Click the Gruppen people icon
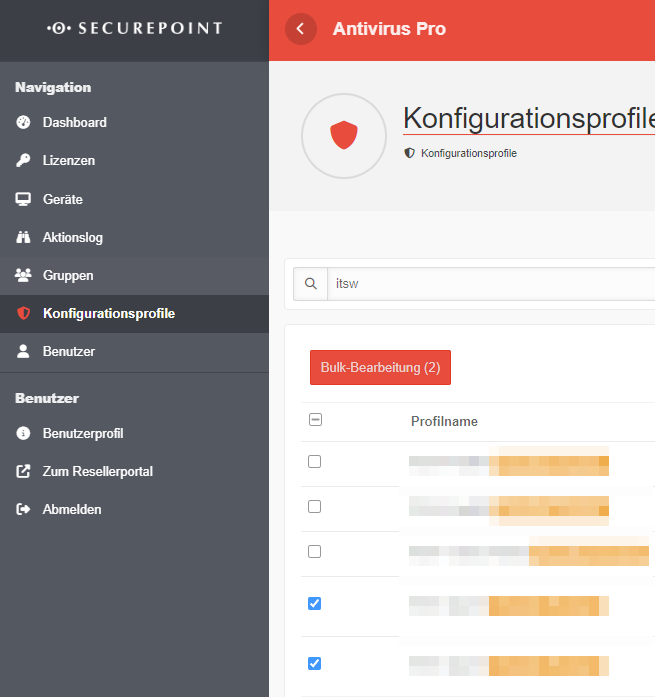The image size is (655, 697). [24, 275]
